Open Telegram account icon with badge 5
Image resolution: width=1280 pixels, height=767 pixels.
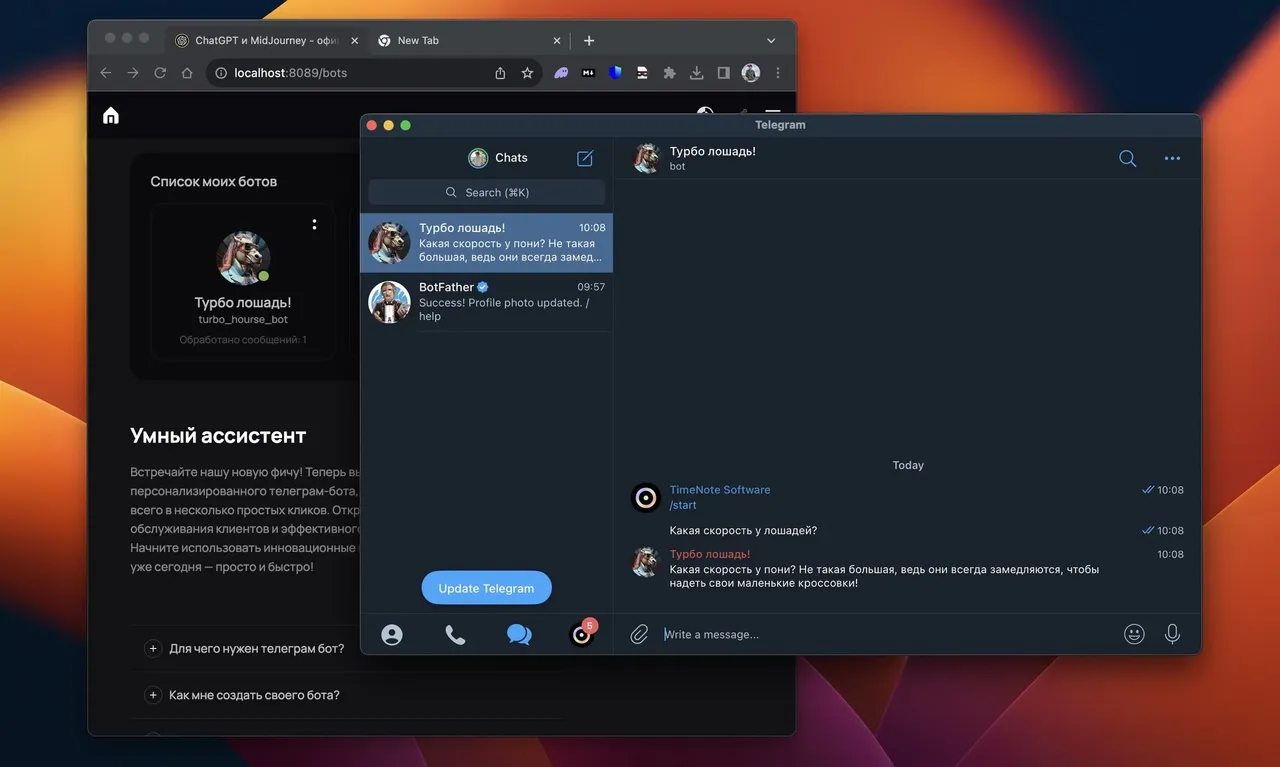coord(581,634)
